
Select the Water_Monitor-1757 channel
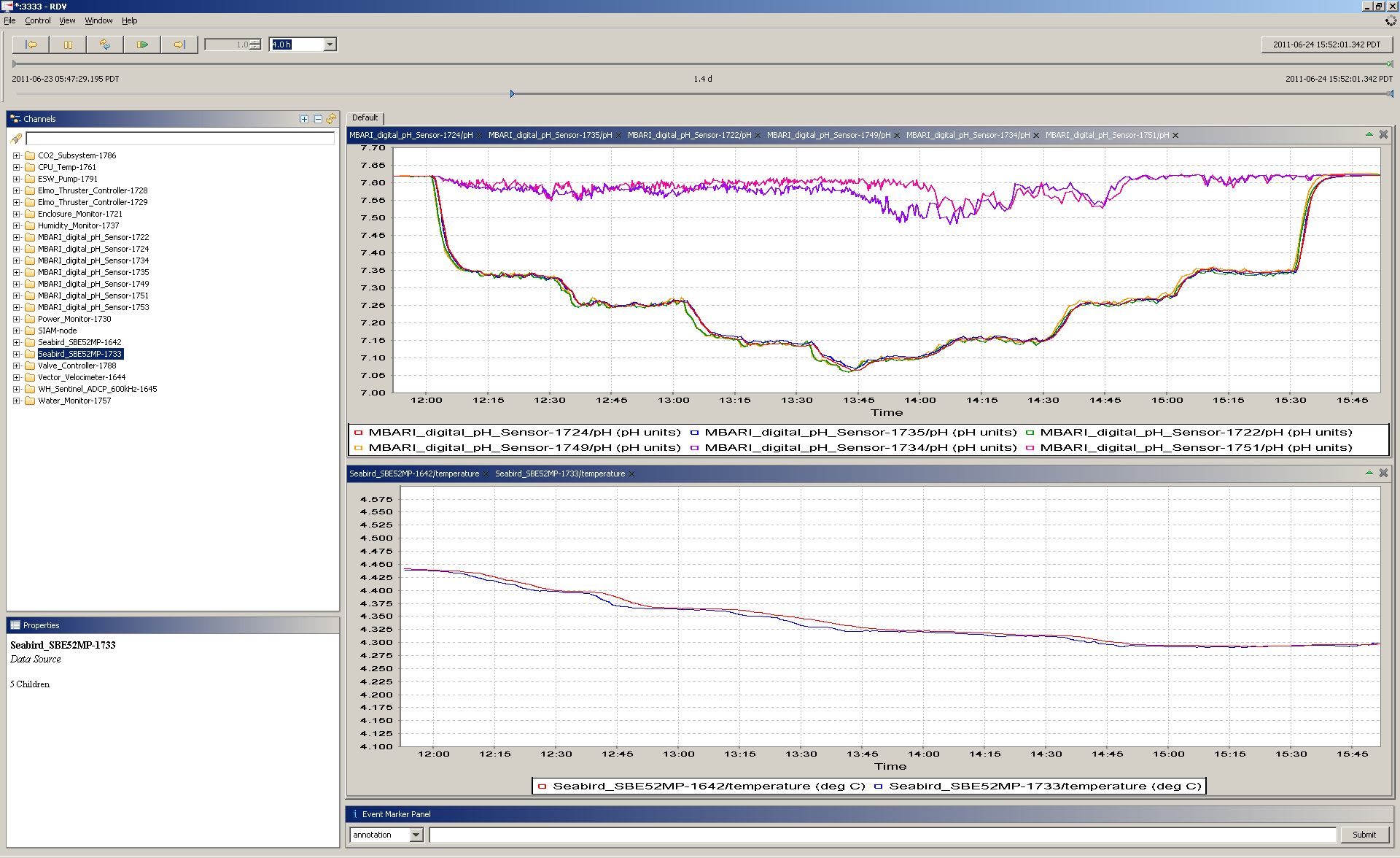[x=74, y=401]
